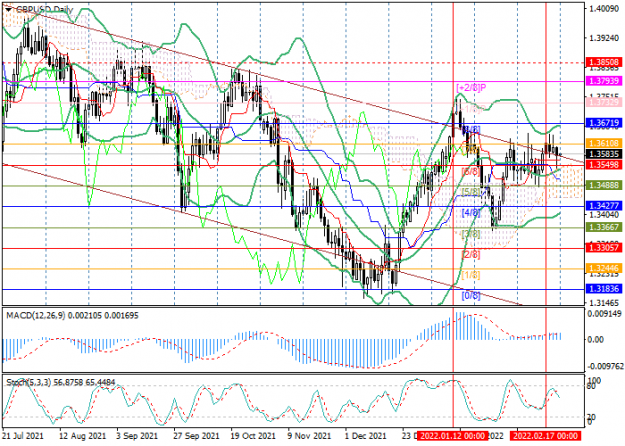Select the [0/8] Murrey level label
Image resolution: width=625 pixels, height=446 pixels.
pos(470,296)
